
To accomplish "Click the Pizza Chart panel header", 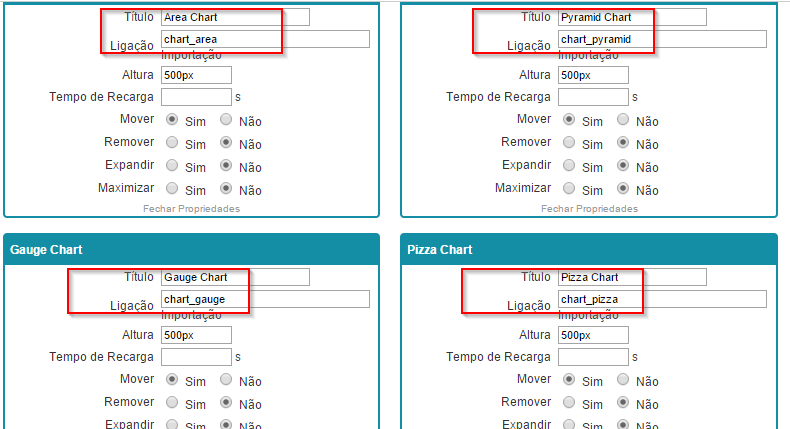I will [588, 249].
